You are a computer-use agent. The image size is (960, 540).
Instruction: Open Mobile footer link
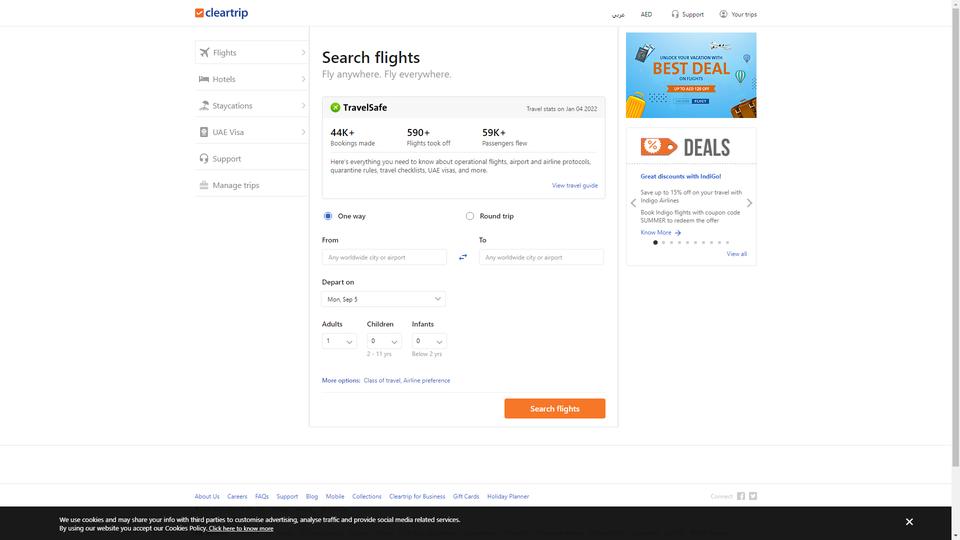[335, 497]
